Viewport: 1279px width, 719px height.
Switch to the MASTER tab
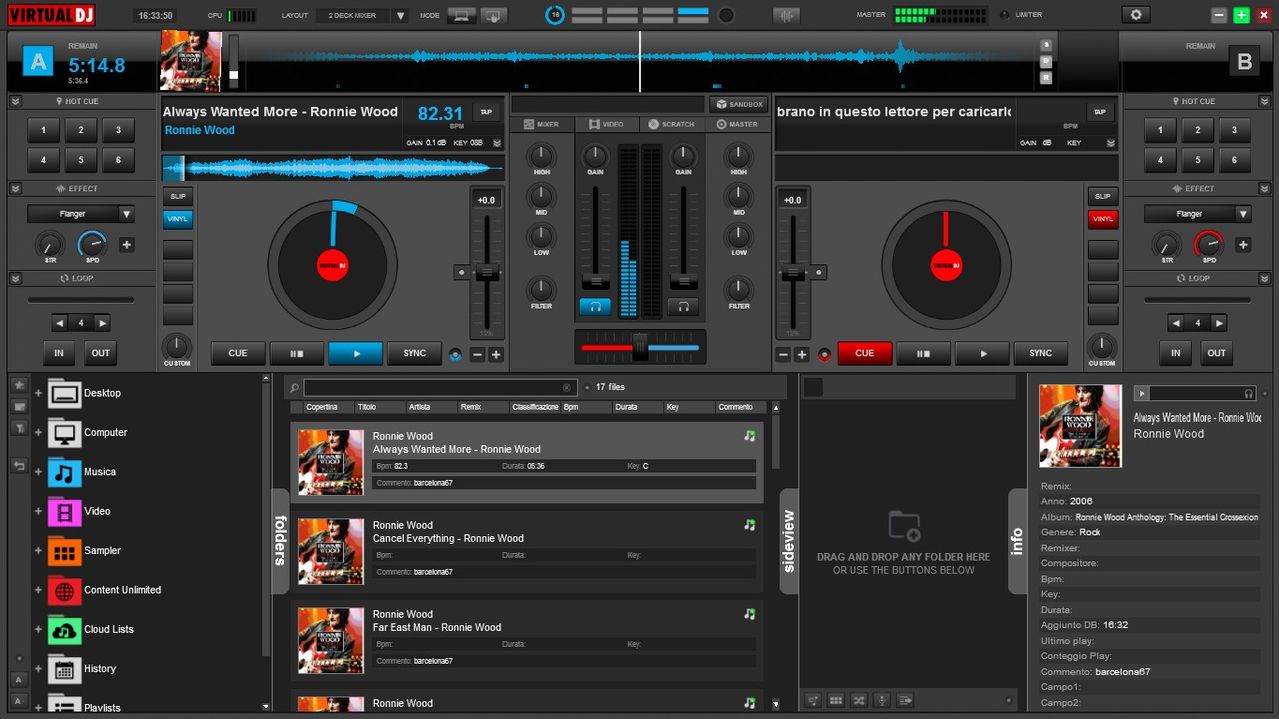click(737, 124)
